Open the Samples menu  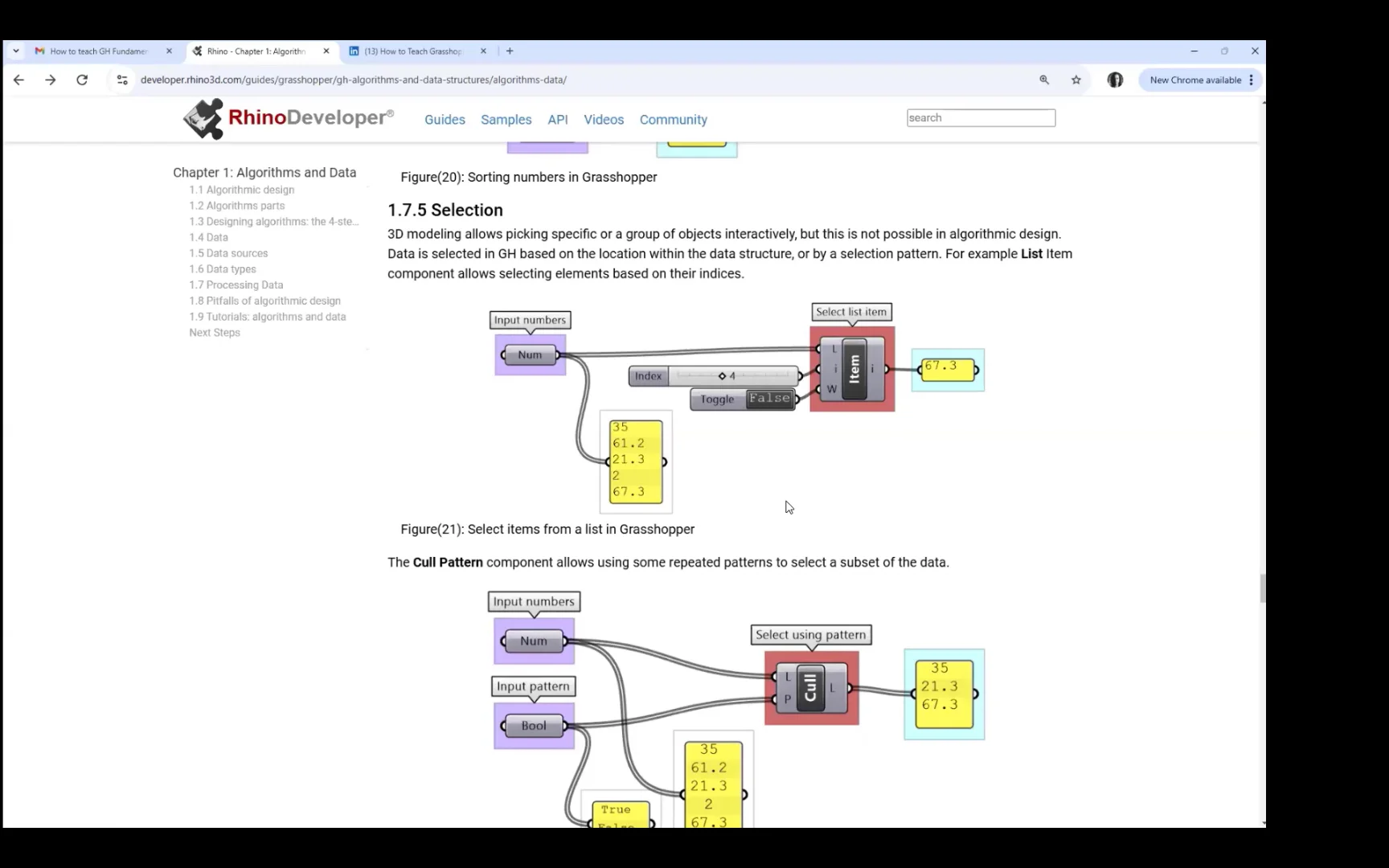[x=506, y=119]
